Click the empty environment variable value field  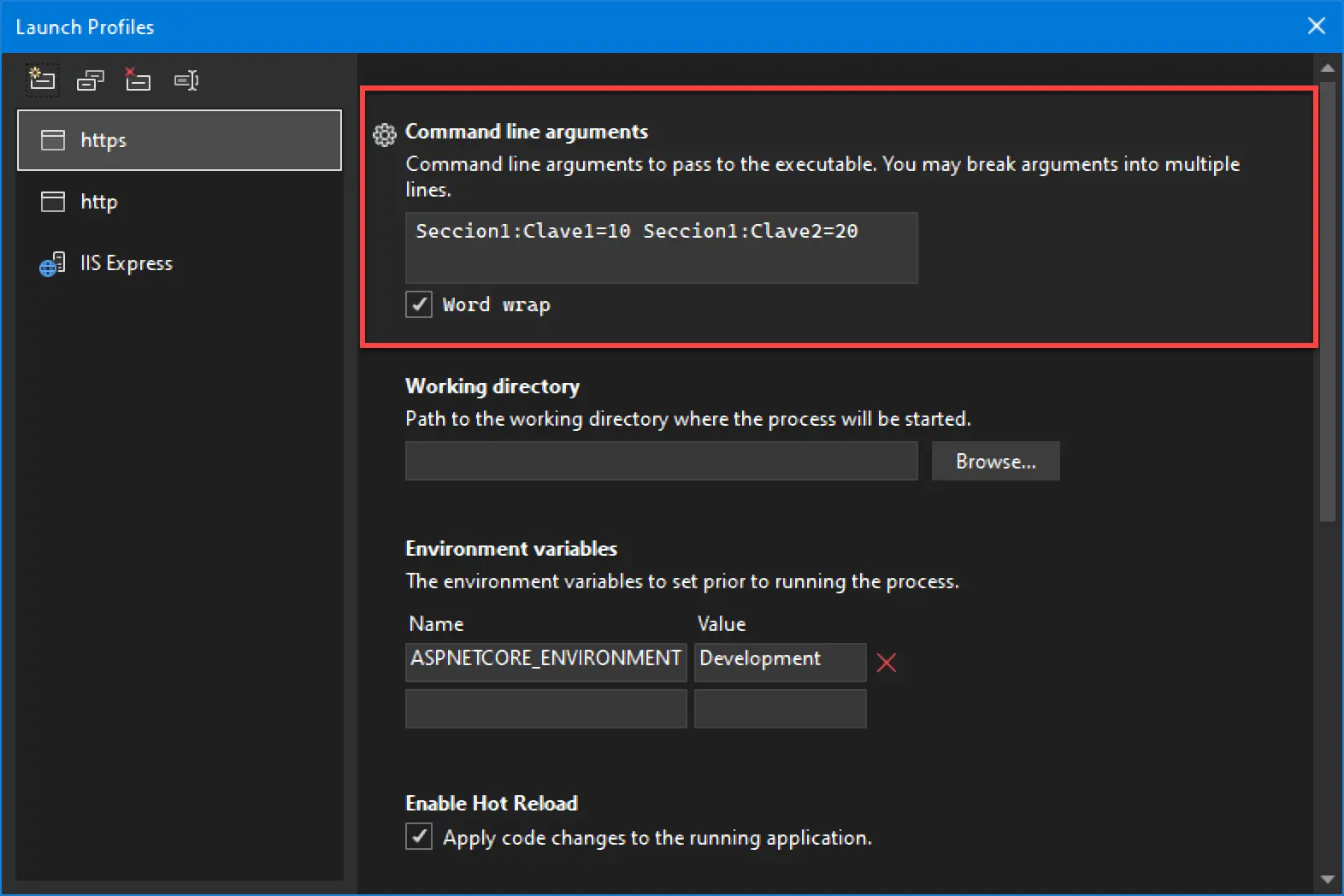(780, 709)
